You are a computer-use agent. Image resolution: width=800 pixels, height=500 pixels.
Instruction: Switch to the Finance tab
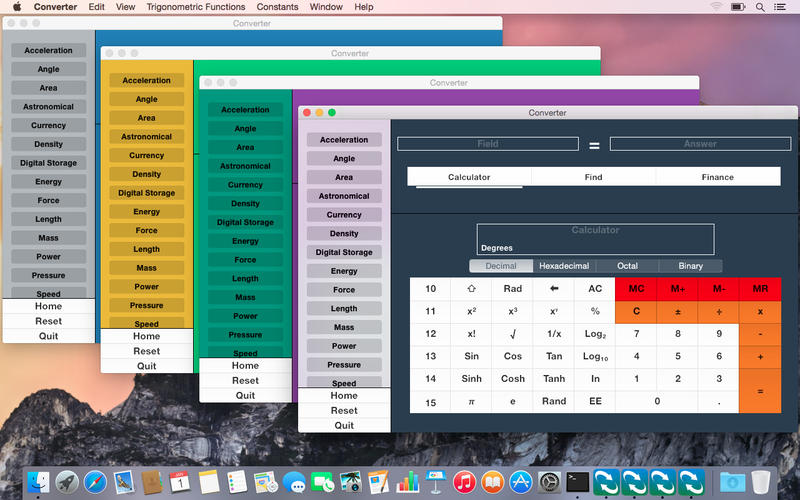pos(718,177)
